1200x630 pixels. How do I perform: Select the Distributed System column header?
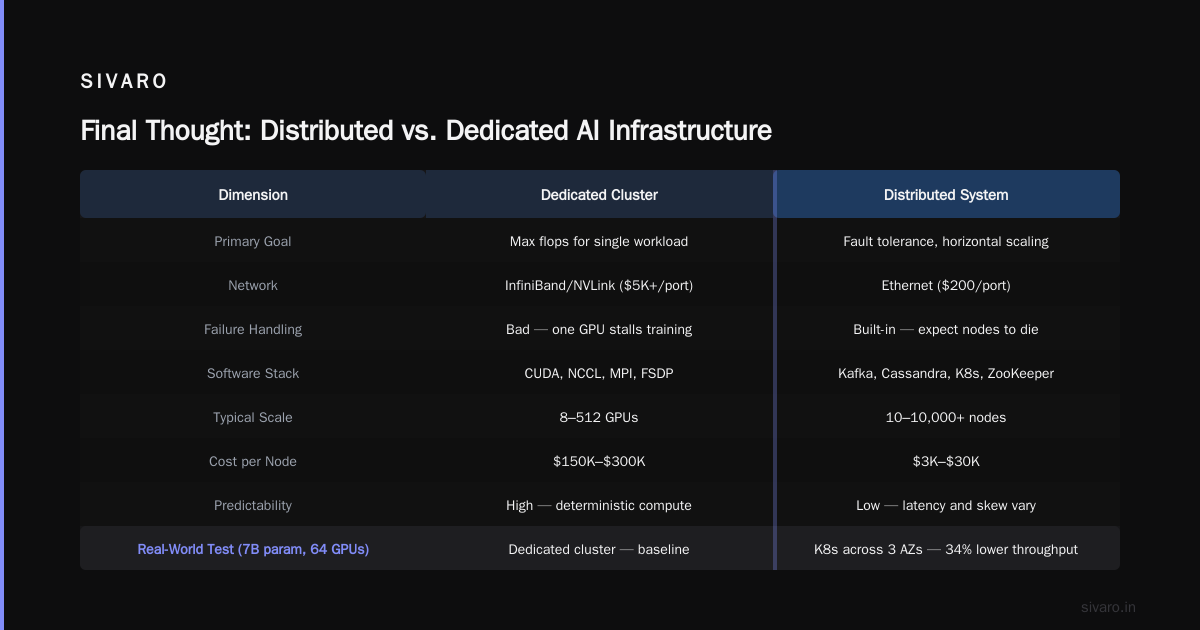coord(946,195)
